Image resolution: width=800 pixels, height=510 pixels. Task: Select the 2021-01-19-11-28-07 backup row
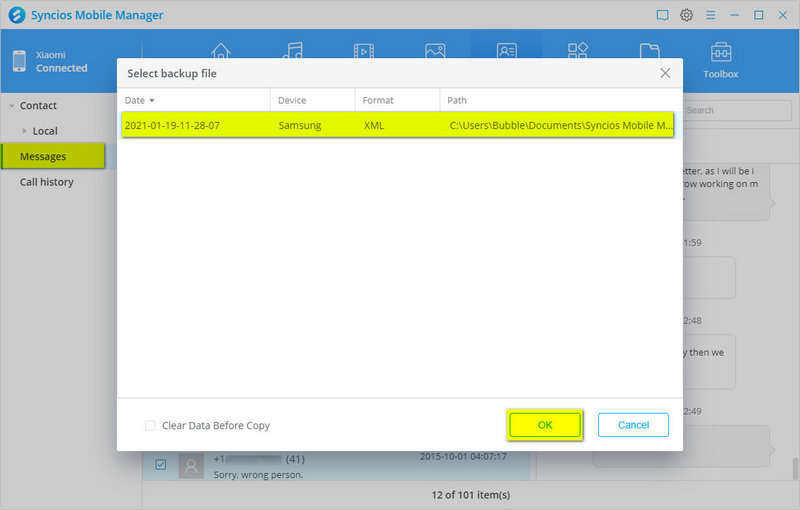[397, 125]
